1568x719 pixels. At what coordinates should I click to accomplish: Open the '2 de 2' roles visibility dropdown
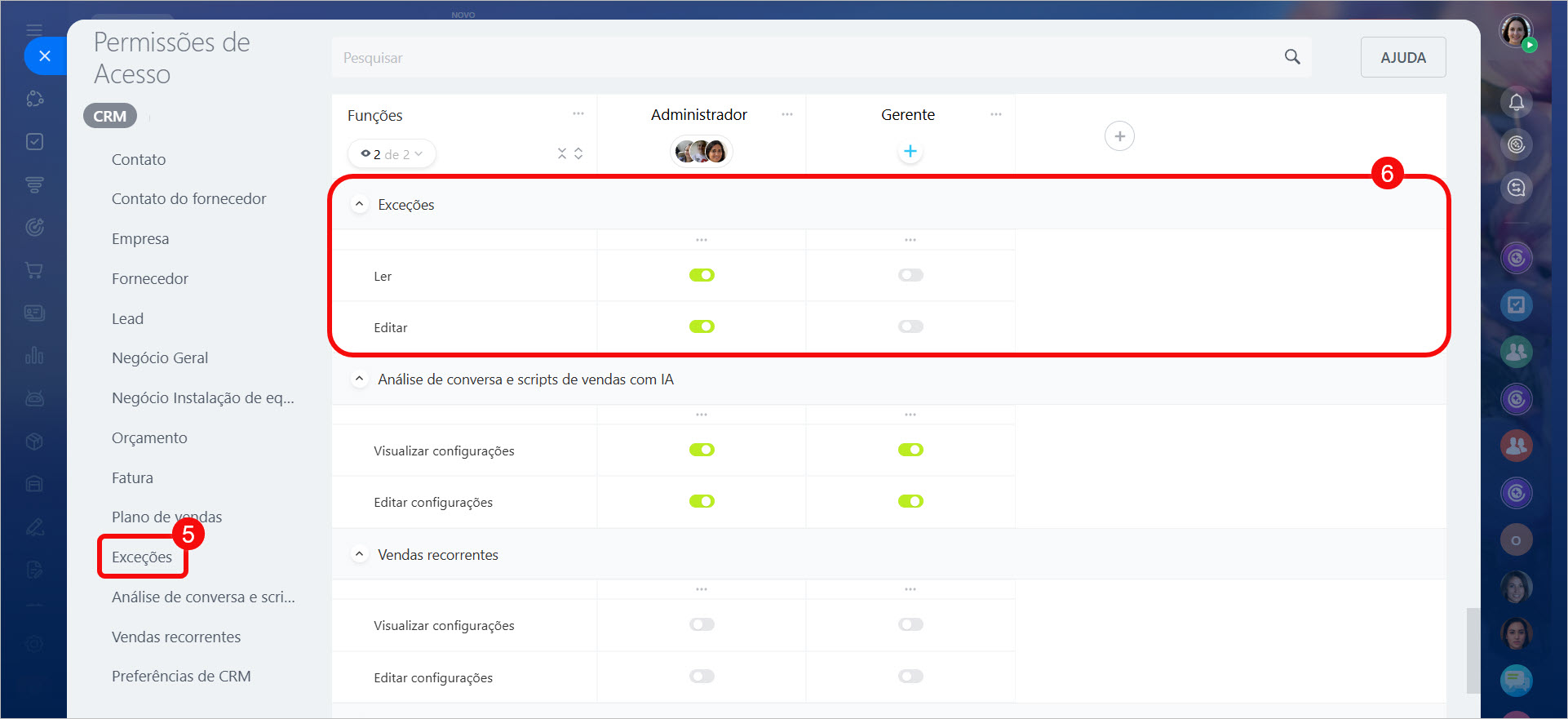pos(392,153)
